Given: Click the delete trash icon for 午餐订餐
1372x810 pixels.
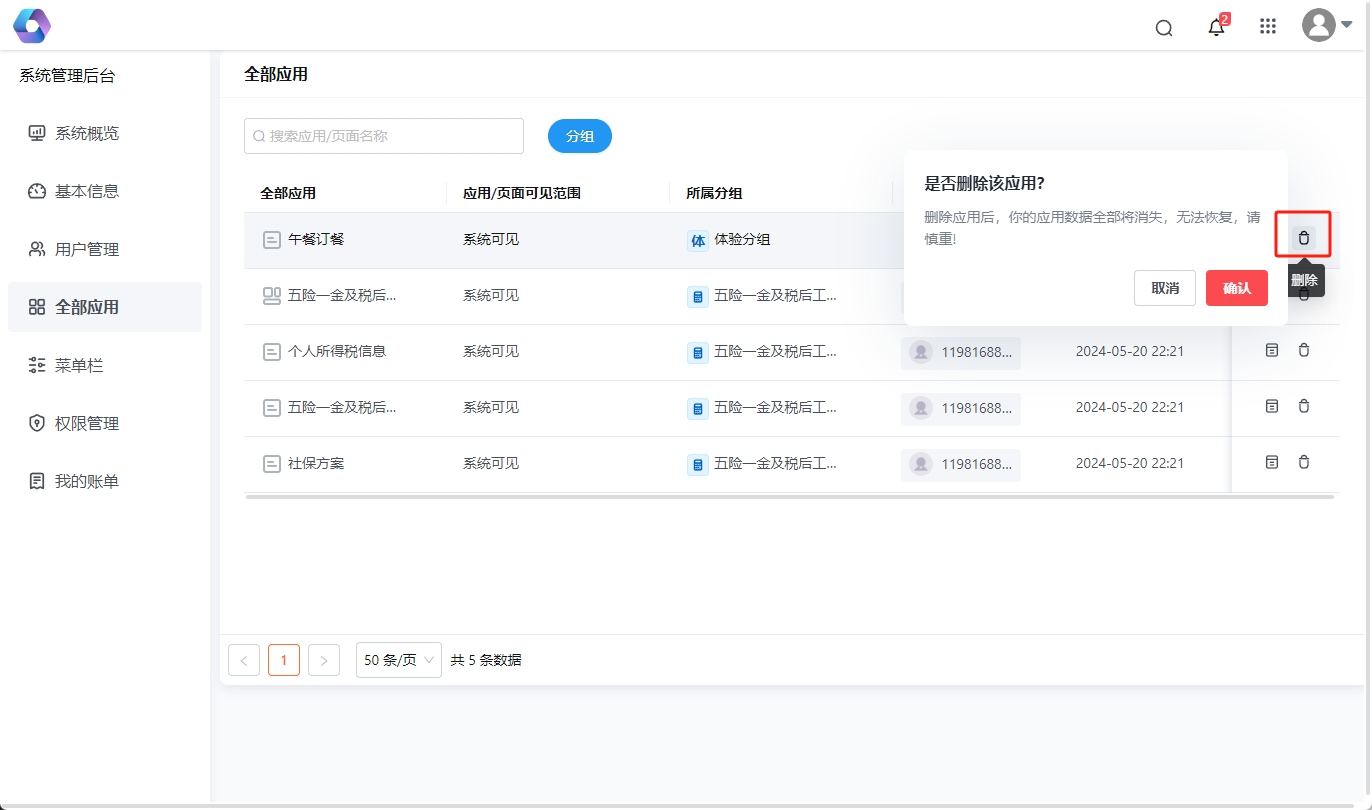Looking at the screenshot, I should (x=1303, y=238).
